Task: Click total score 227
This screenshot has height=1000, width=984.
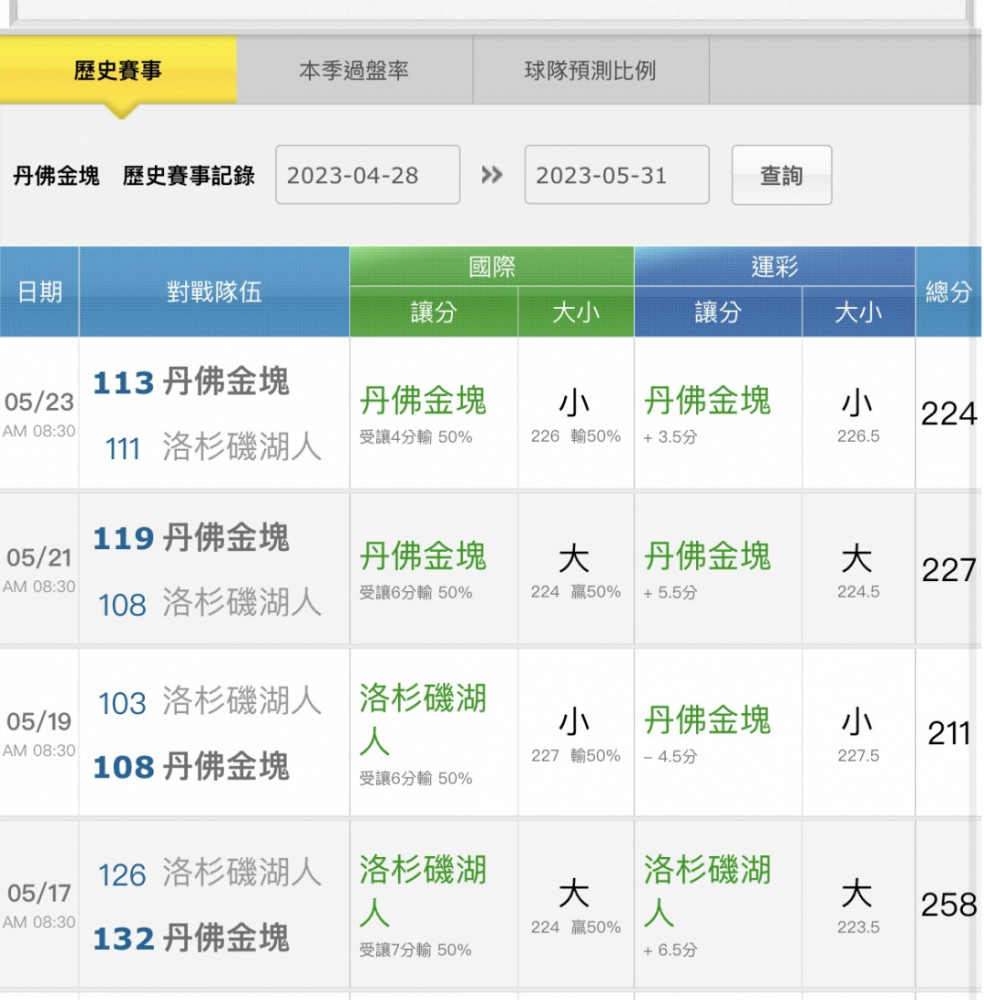Action: tap(948, 570)
